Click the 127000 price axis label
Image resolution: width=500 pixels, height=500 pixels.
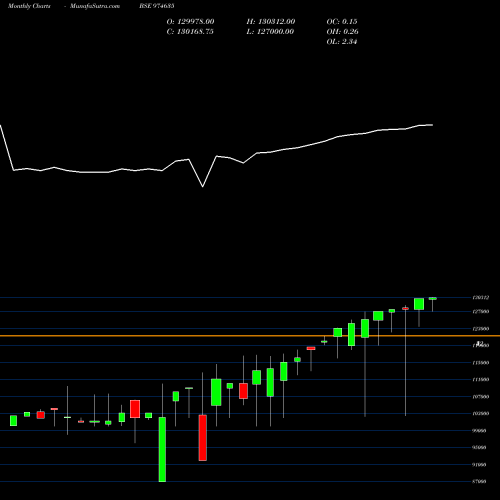pyautogui.click(x=481, y=311)
